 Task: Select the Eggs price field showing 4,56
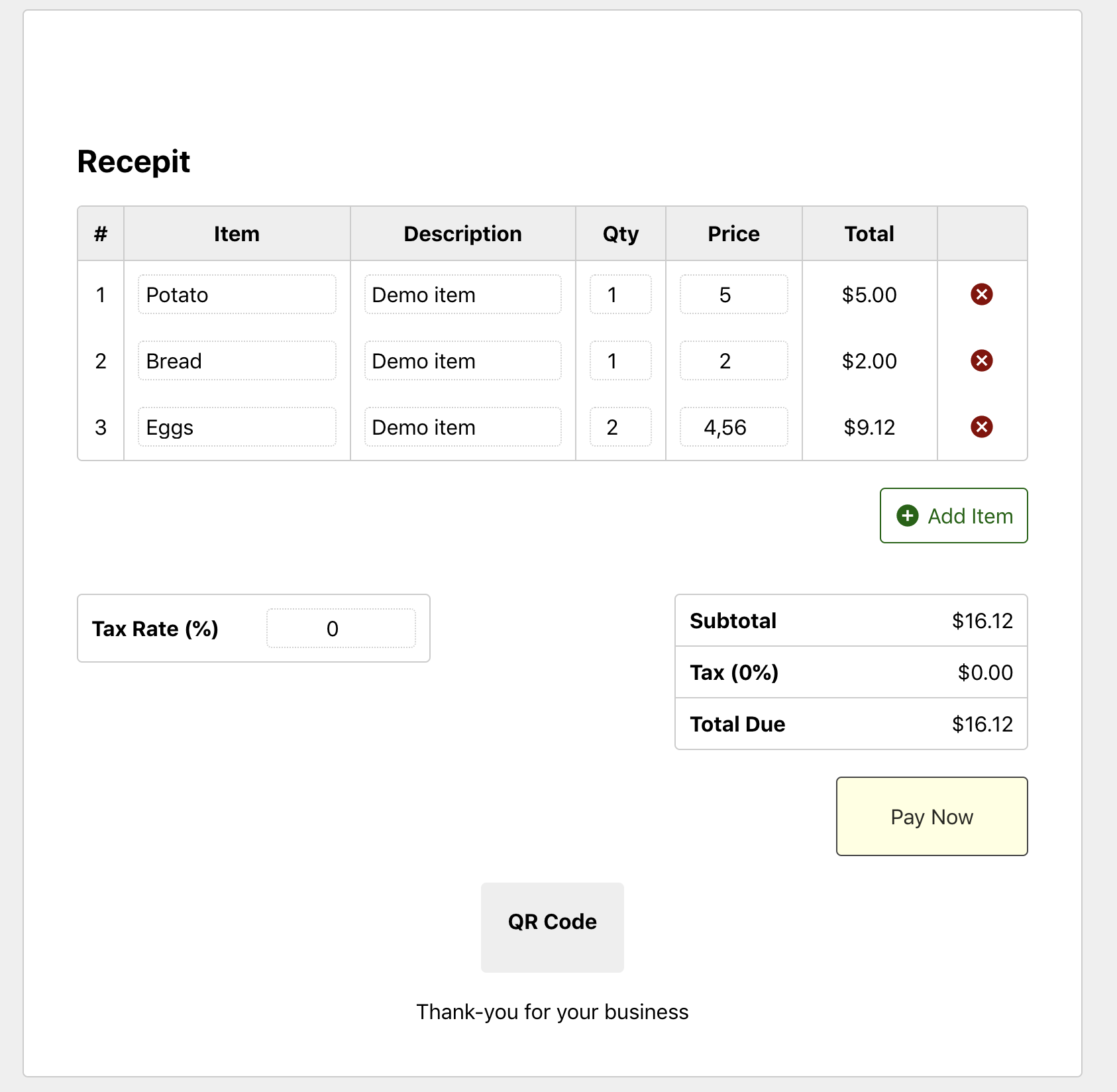[x=733, y=427]
